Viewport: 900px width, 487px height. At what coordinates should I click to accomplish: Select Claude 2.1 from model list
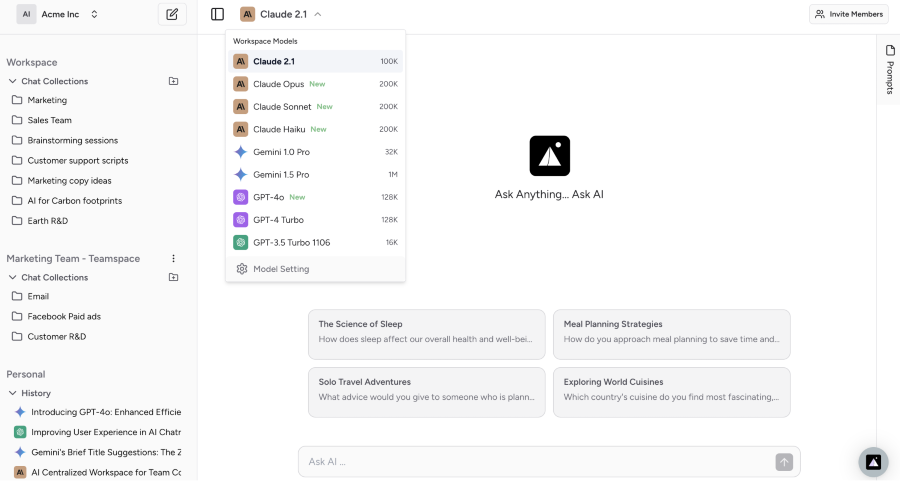click(x=315, y=61)
